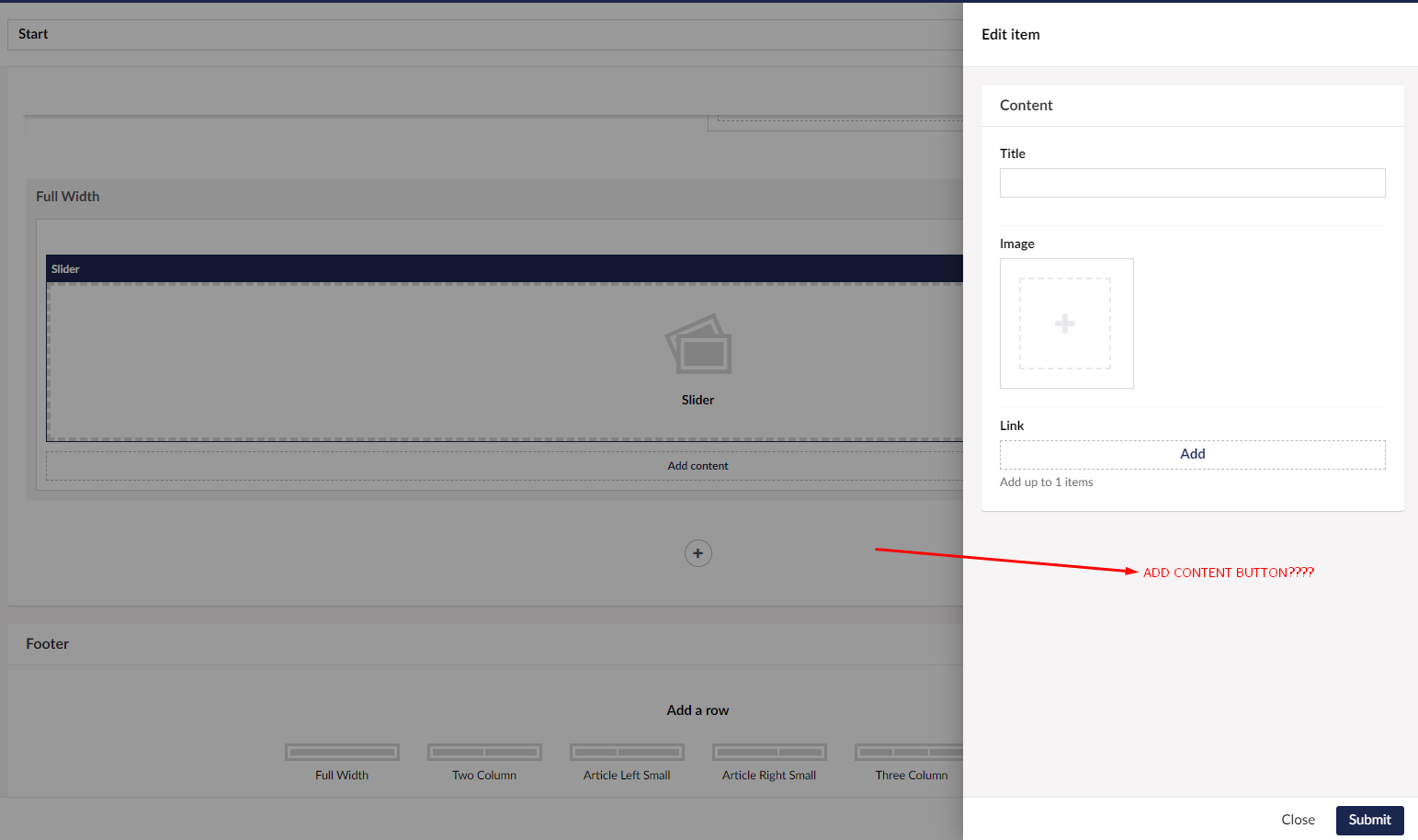Viewport: 1418px width, 840px height.
Task: Pick the Article Right Small layout icon
Action: (x=769, y=753)
